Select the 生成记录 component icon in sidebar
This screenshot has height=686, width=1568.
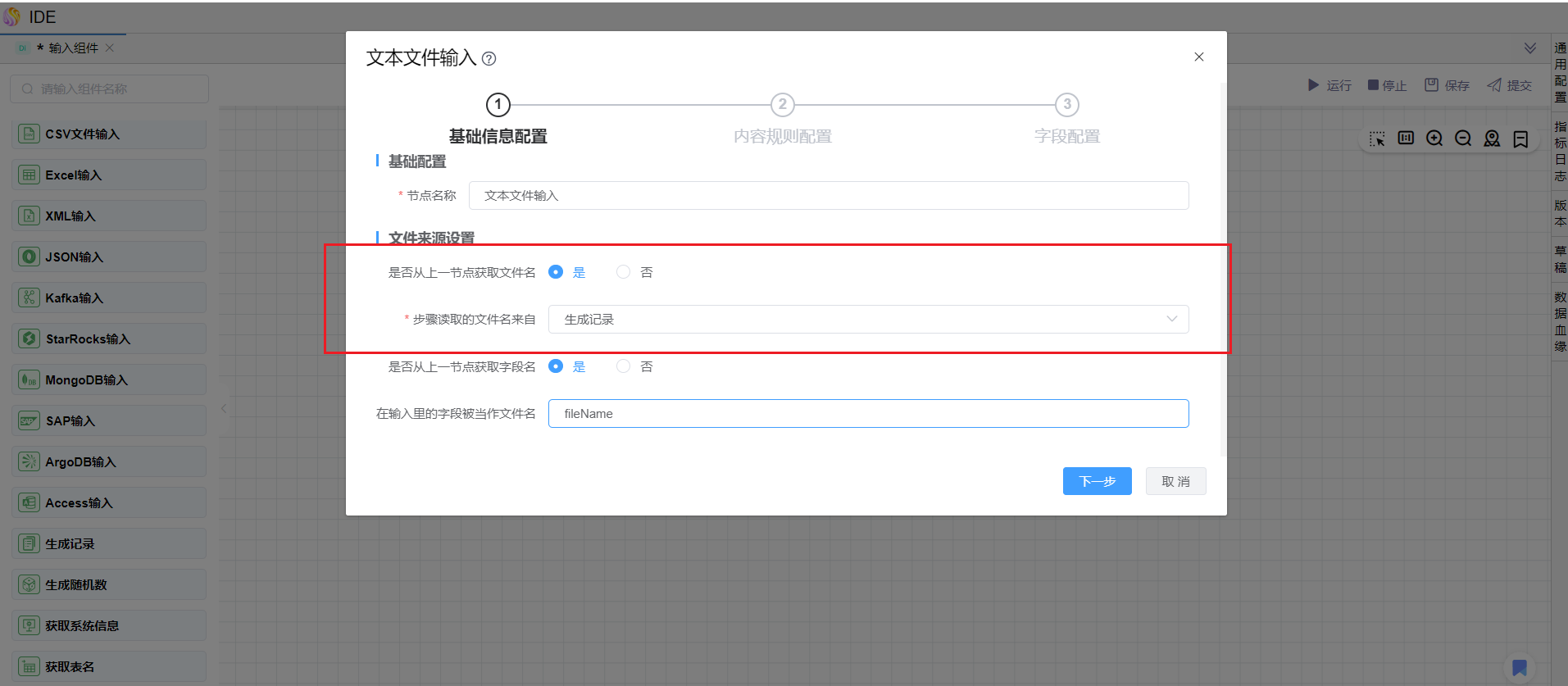(29, 543)
